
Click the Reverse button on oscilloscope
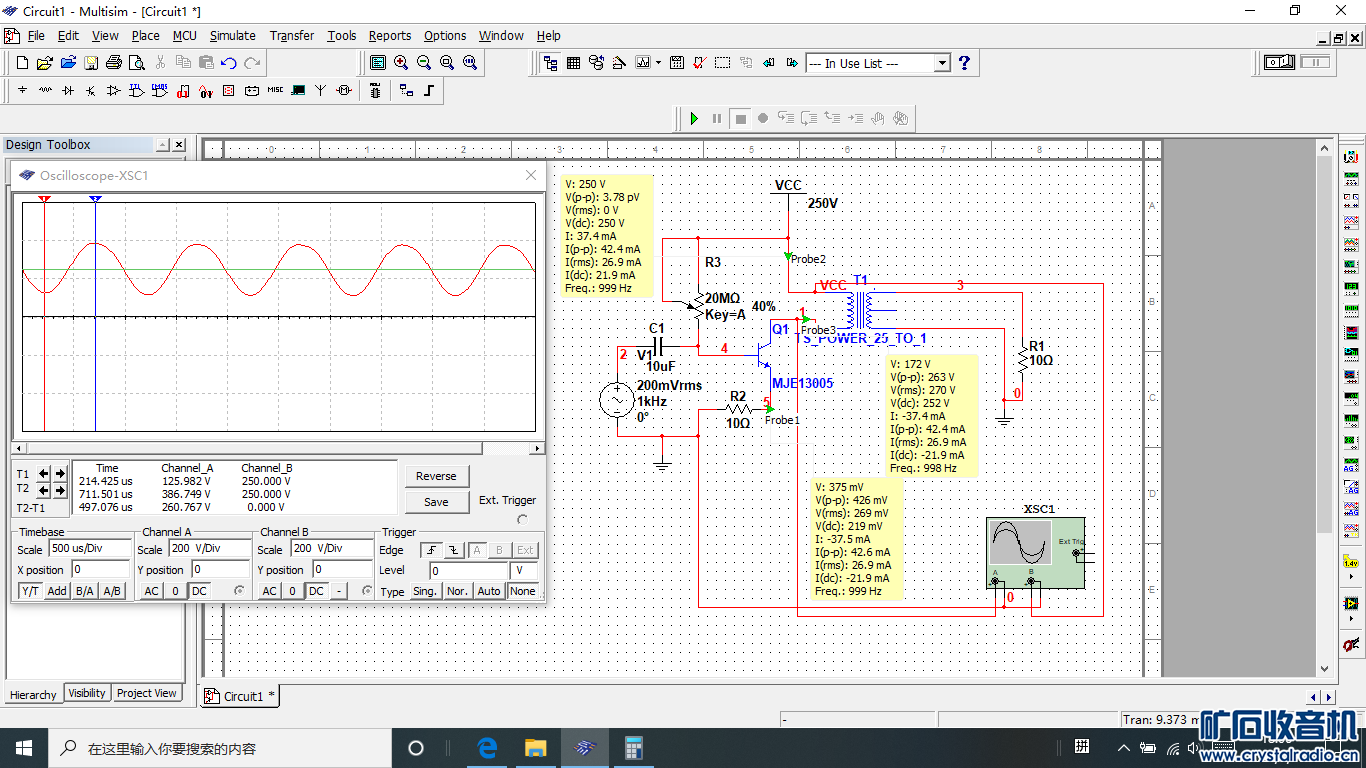click(x=436, y=476)
